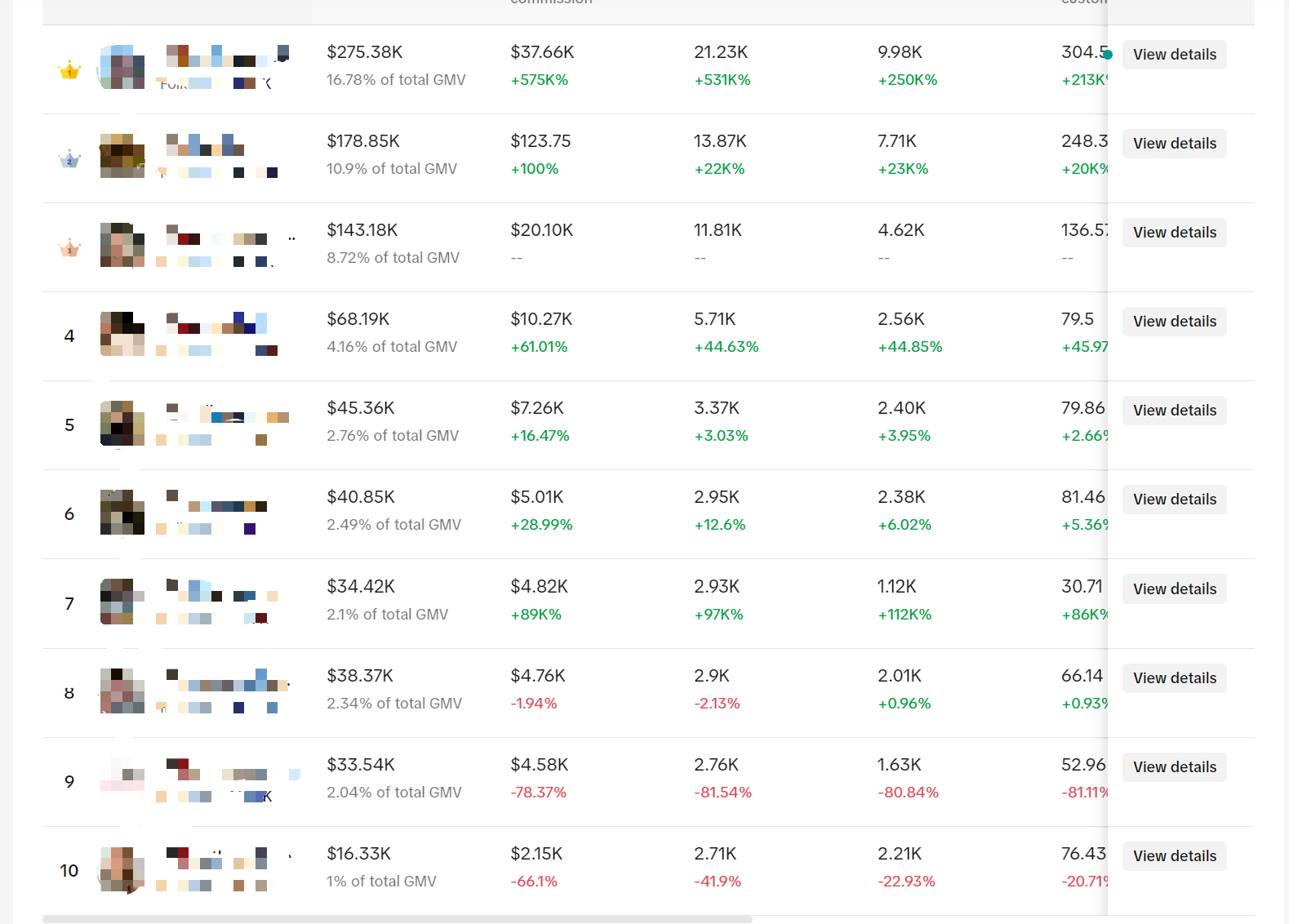Viewport: 1289px width, 924px height.
Task: View details for the rank 5 entry
Action: (x=1174, y=411)
